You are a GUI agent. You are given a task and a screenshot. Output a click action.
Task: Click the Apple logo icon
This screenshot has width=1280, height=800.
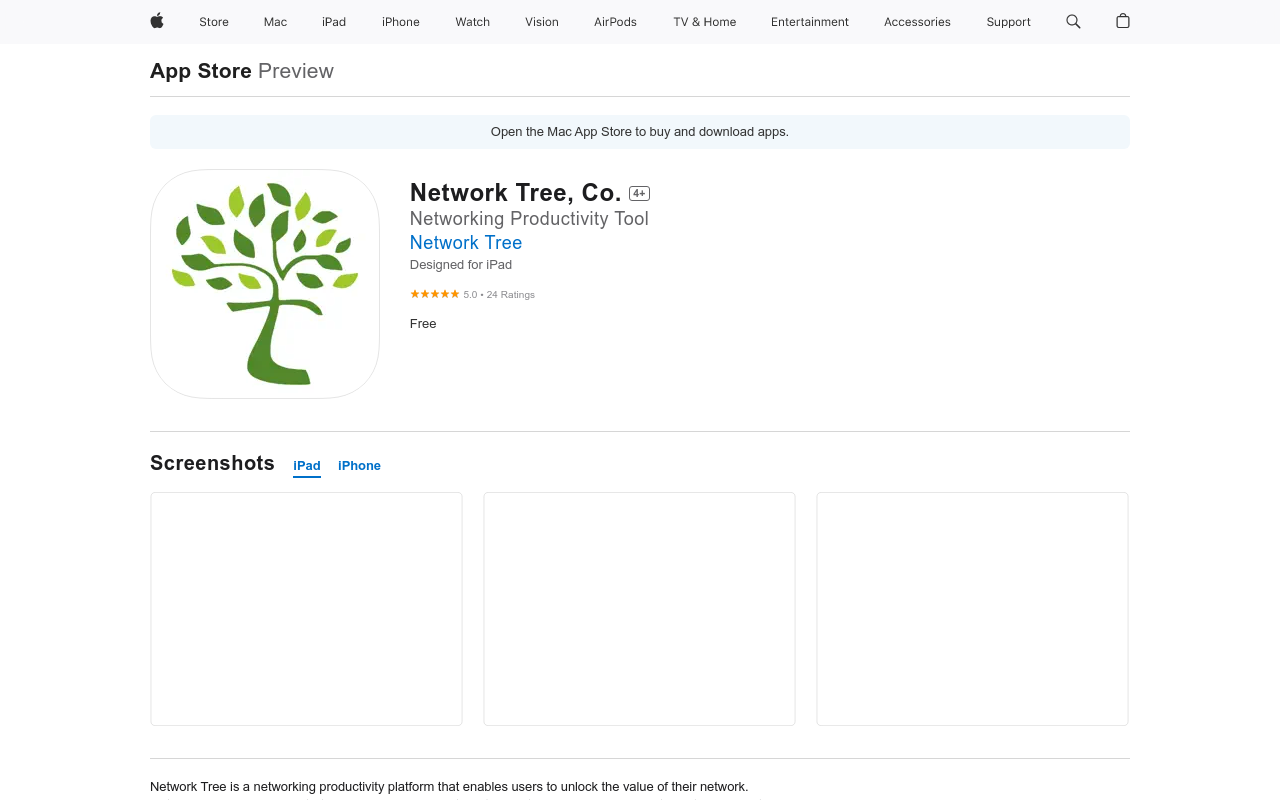157,21
